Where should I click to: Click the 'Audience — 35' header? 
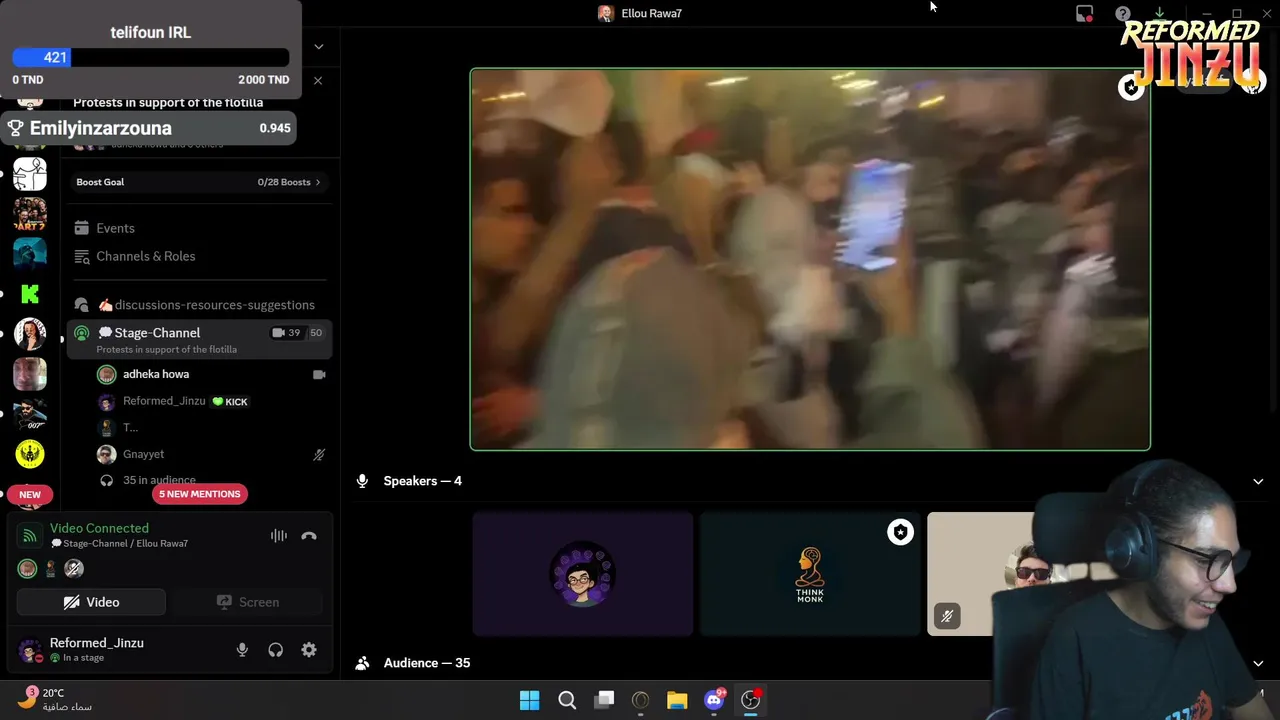[x=427, y=663]
